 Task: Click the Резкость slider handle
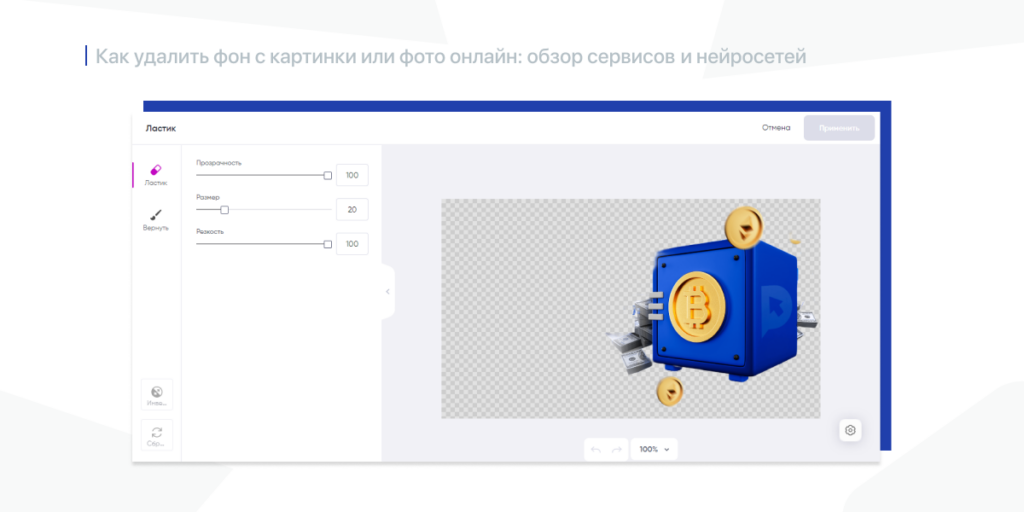328,244
